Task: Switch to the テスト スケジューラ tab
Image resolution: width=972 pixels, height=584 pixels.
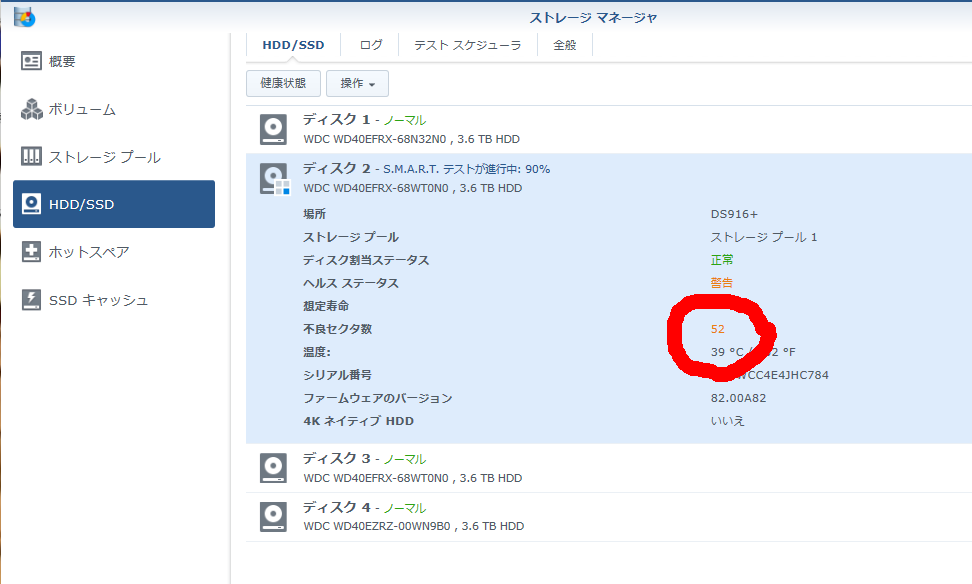Action: click(x=467, y=45)
